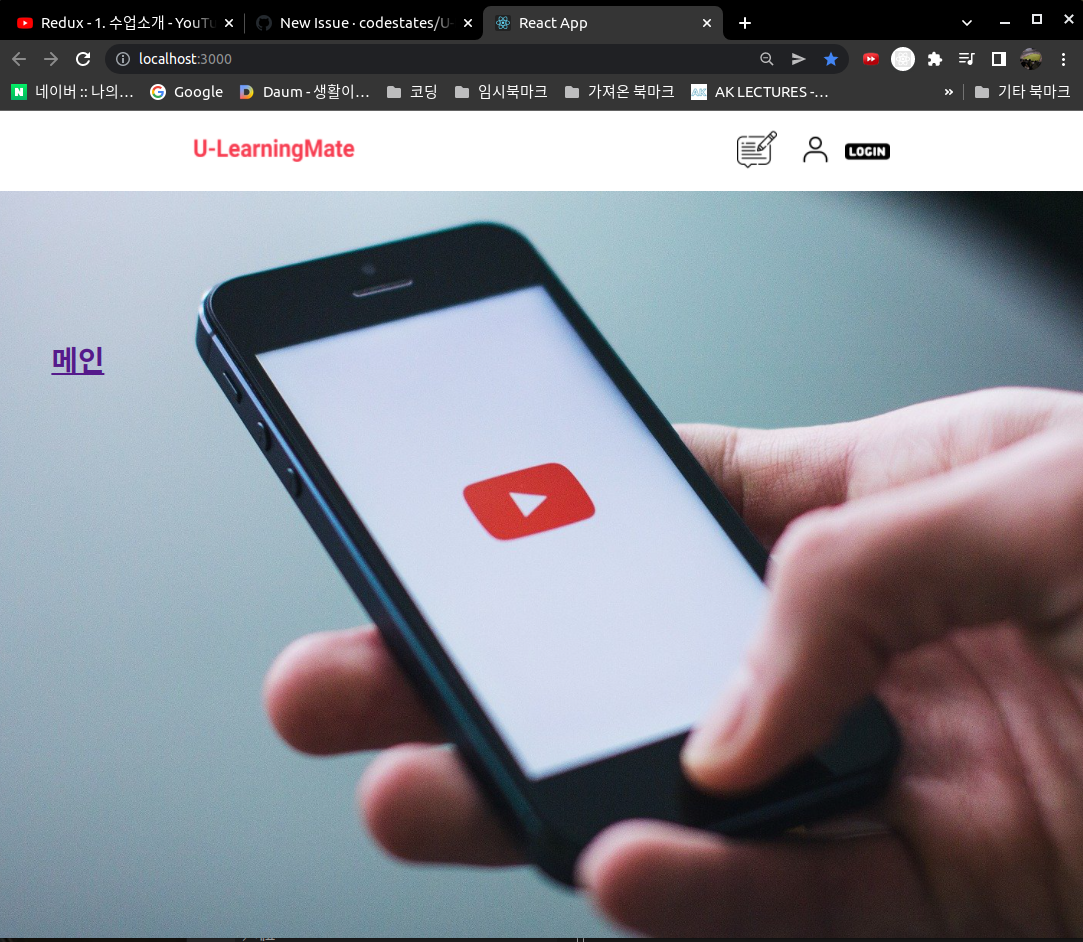
Task: Expand the 가져온 북마크 folder
Action: pyautogui.click(x=619, y=92)
